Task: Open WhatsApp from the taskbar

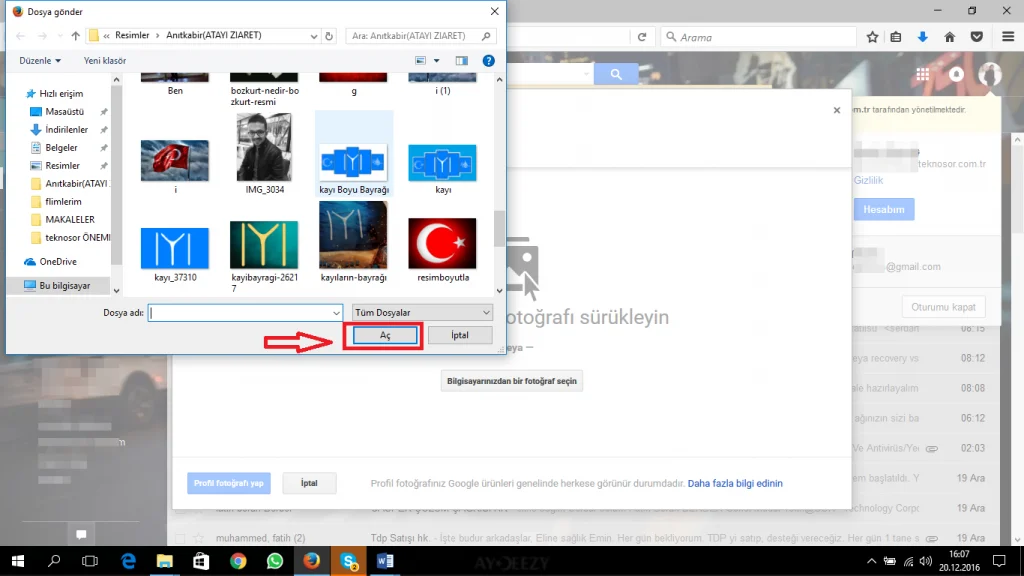Action: click(275, 561)
